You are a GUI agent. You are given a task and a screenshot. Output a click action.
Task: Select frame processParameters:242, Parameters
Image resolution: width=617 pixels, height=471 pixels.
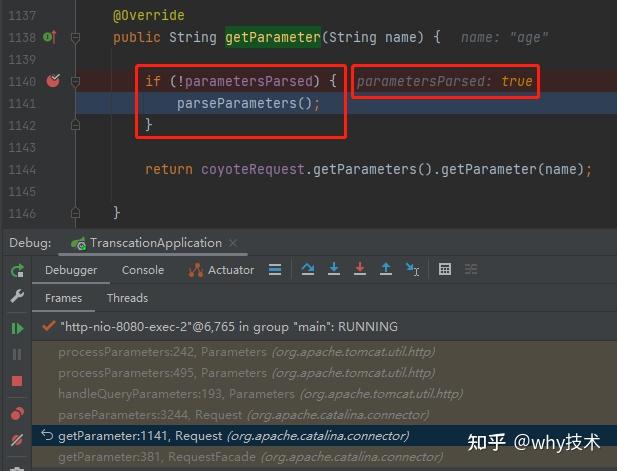point(324,352)
